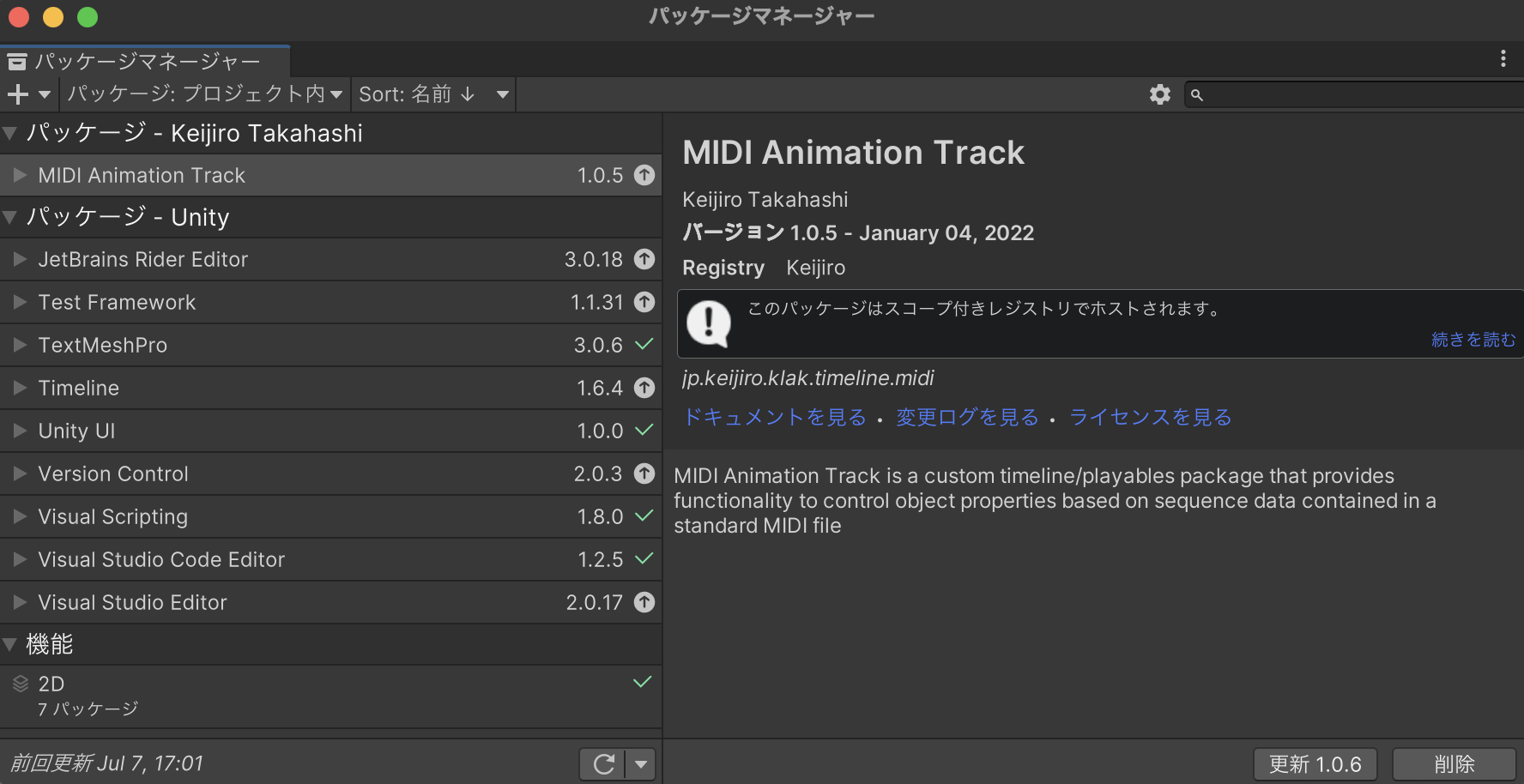Viewport: 1524px width, 784px height.
Task: Collapse the 機能 section
Action: (x=11, y=644)
